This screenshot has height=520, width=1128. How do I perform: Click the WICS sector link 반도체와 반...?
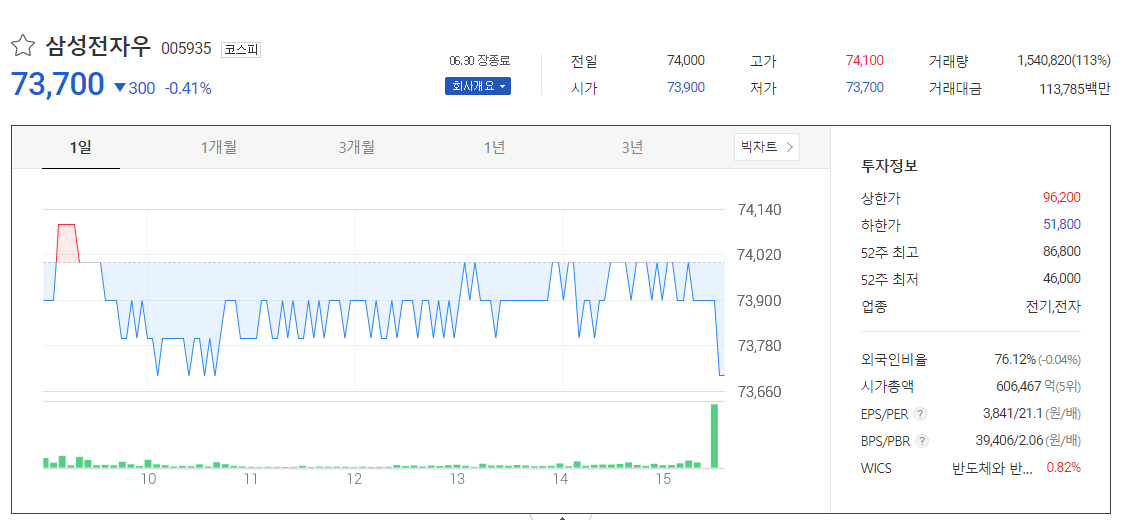pos(992,468)
